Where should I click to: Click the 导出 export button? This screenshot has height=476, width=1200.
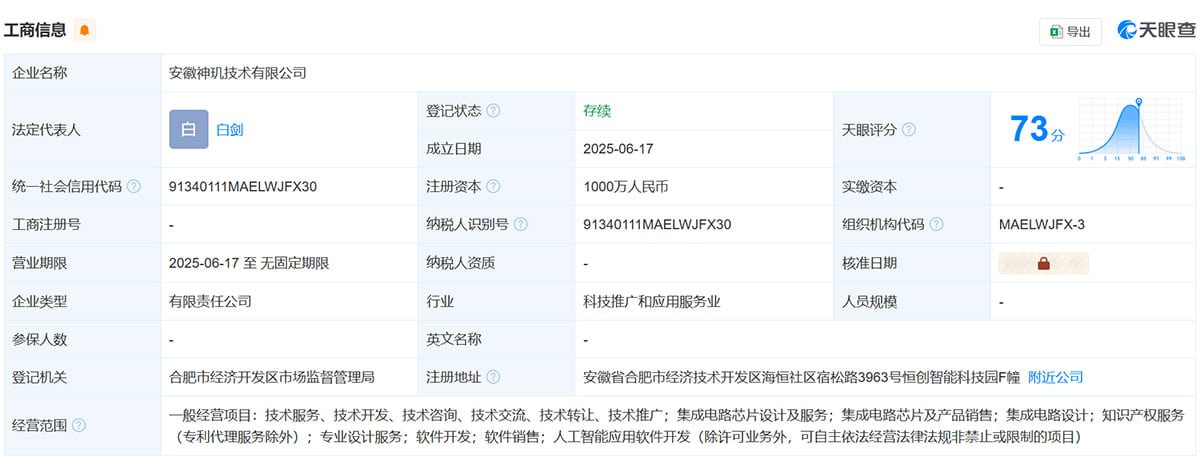[x=1070, y=31]
